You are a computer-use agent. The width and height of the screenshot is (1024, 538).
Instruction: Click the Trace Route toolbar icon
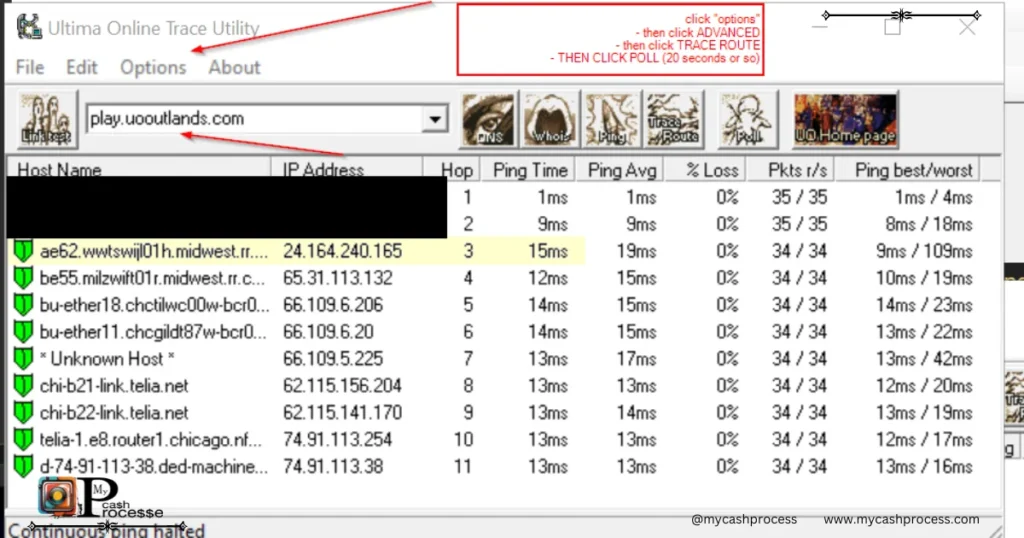click(x=673, y=119)
